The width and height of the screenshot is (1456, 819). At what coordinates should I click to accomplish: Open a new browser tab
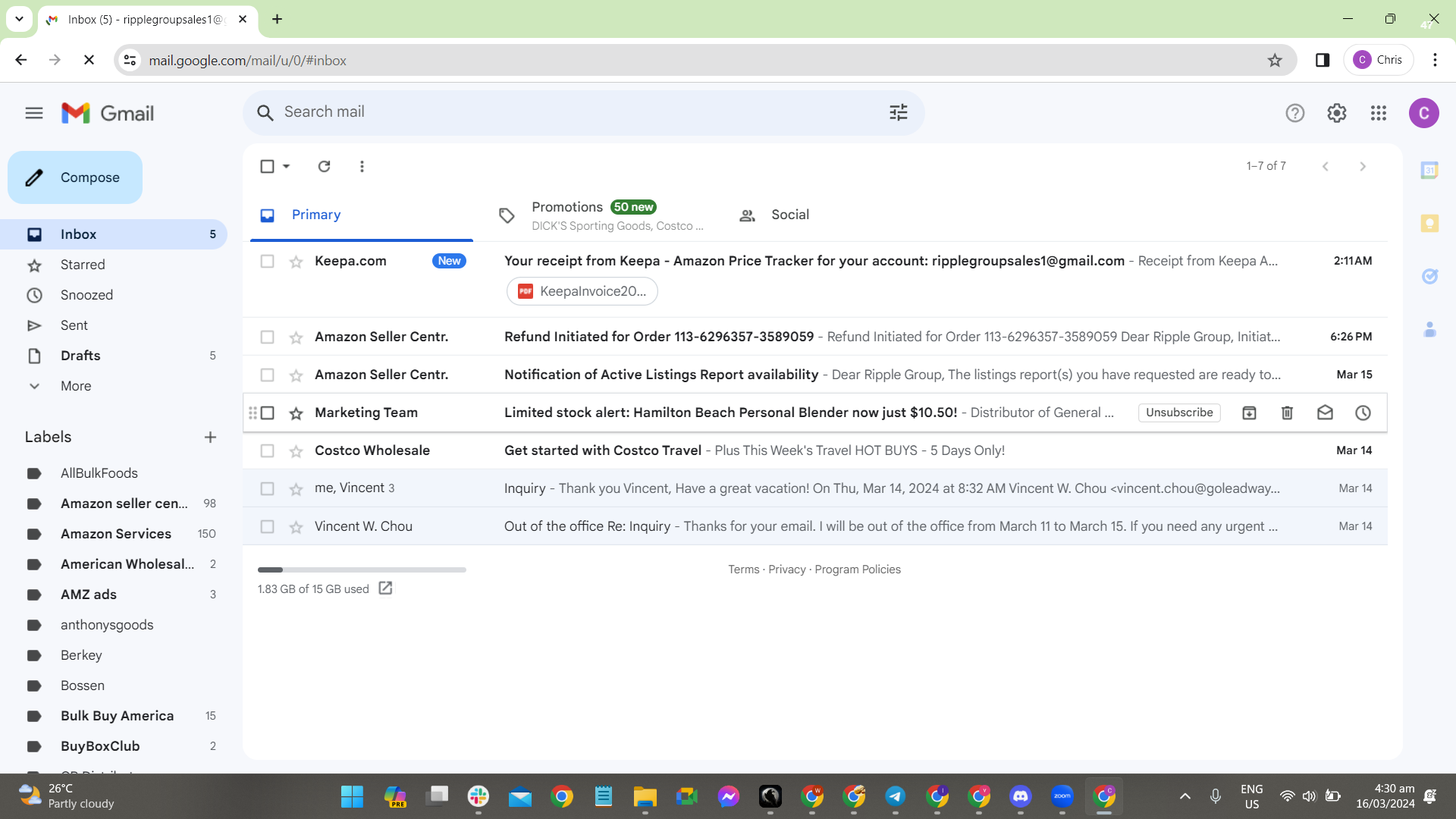(x=278, y=19)
